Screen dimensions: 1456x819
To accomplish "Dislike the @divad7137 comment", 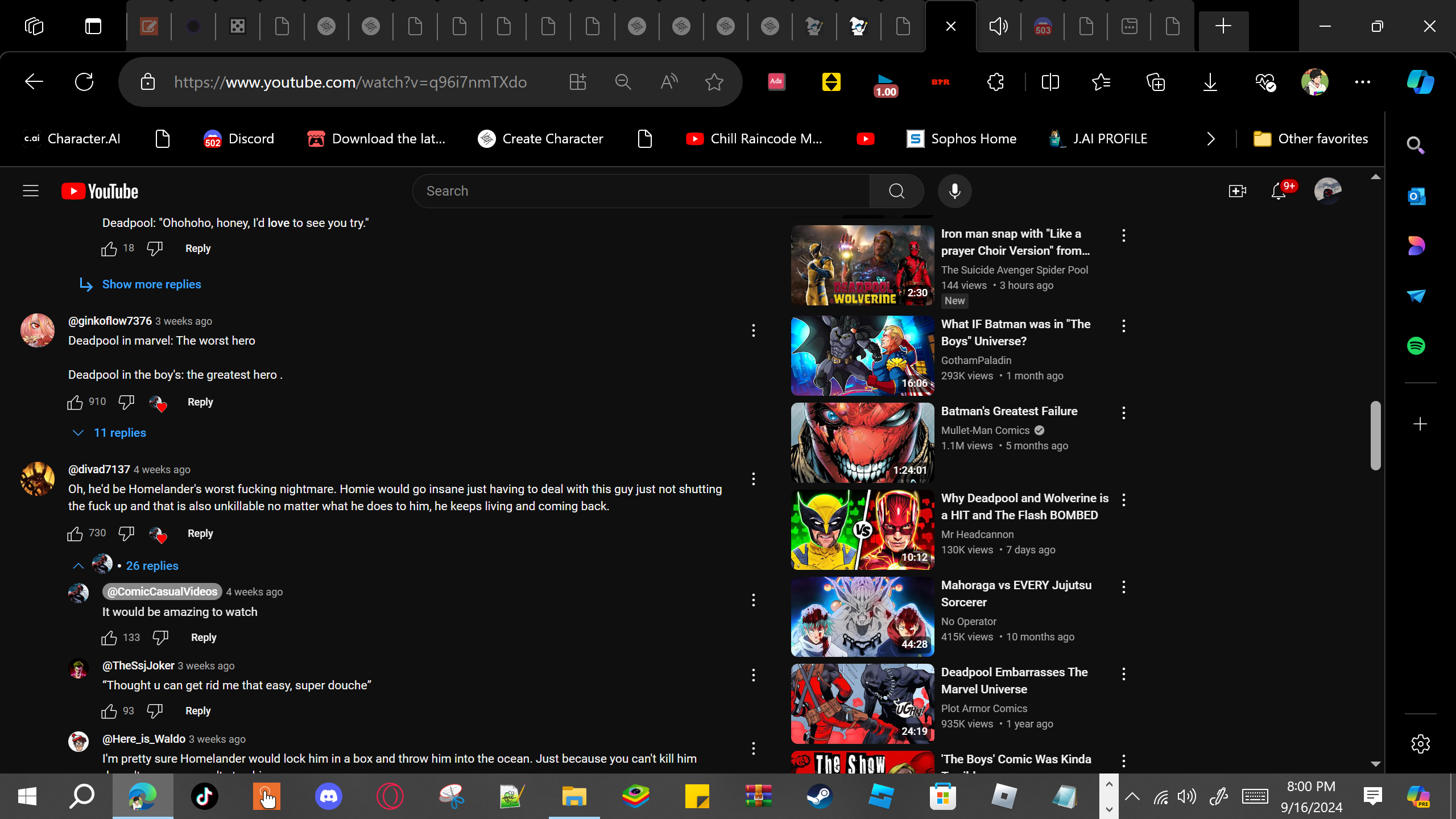I will (x=126, y=533).
